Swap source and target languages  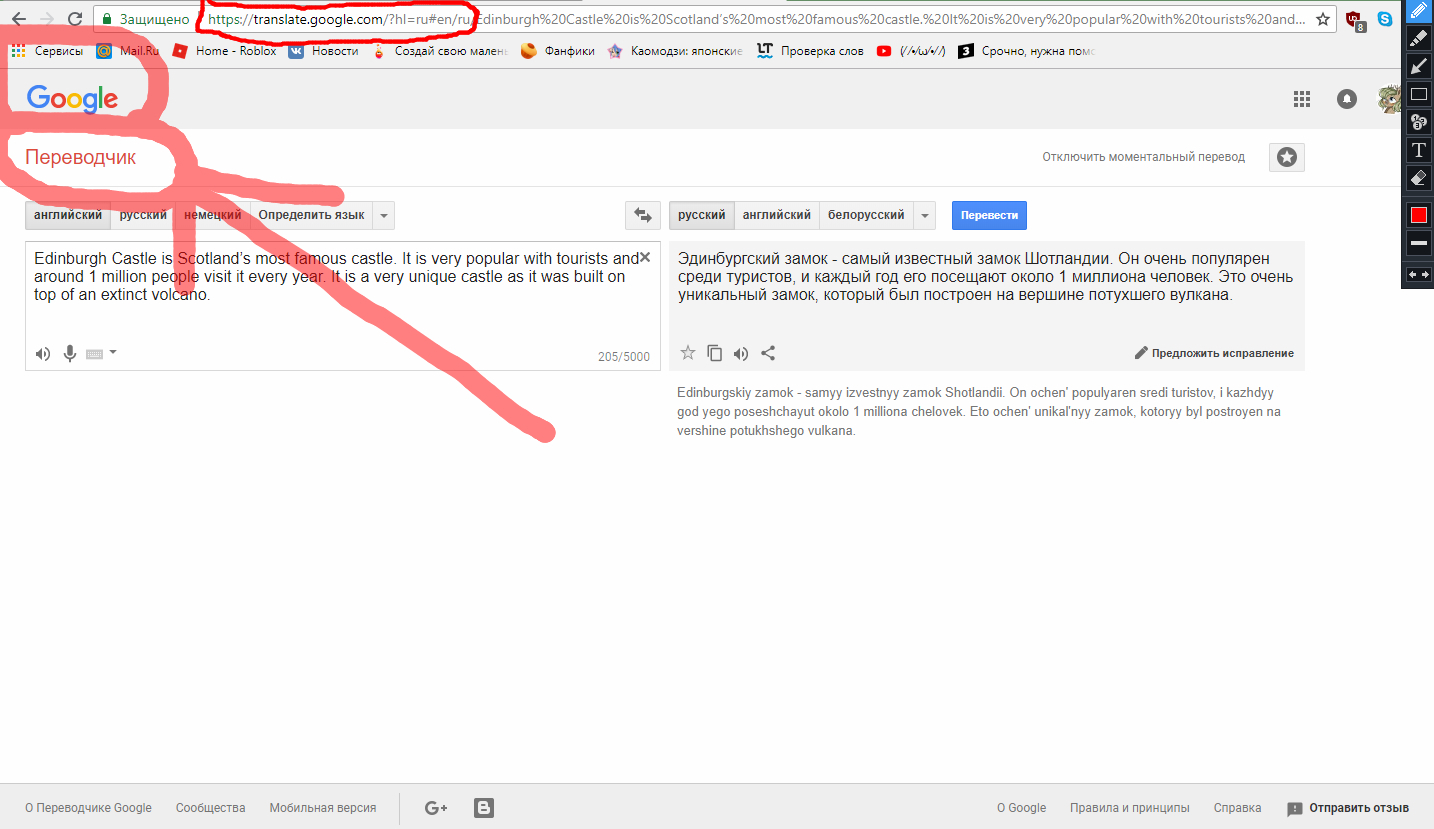[642, 215]
